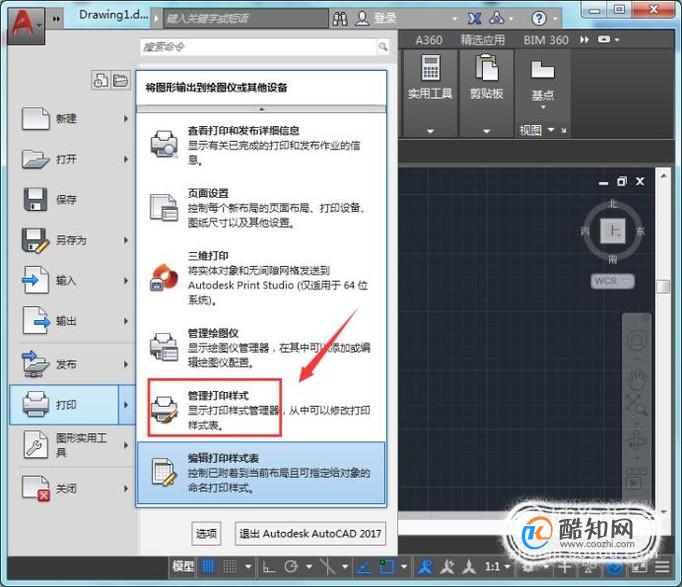Toggle snap mode dotted grid icon
Screen dimensions: 682x587
230,567
